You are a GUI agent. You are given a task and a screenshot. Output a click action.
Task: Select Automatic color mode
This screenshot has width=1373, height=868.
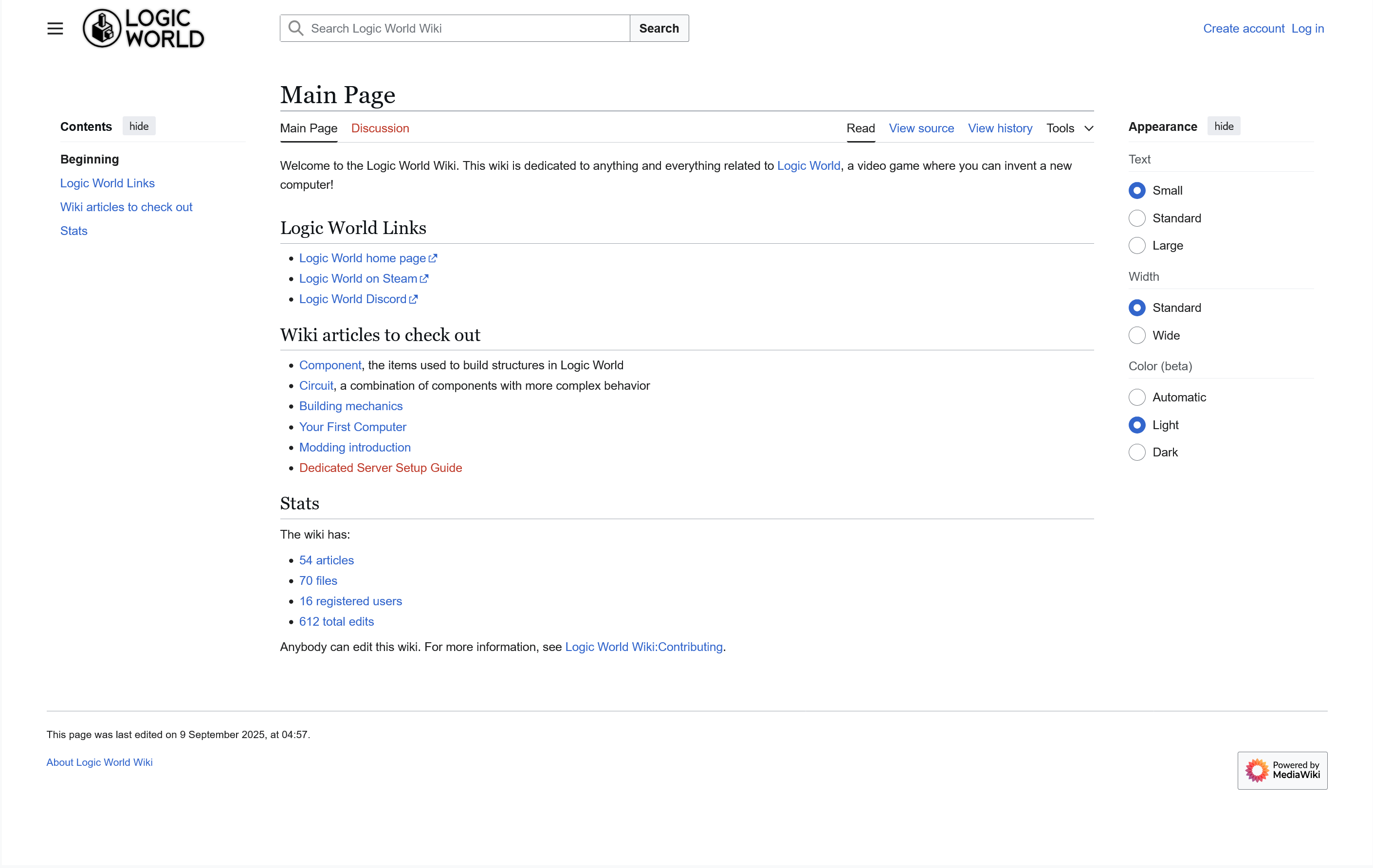[1137, 397]
